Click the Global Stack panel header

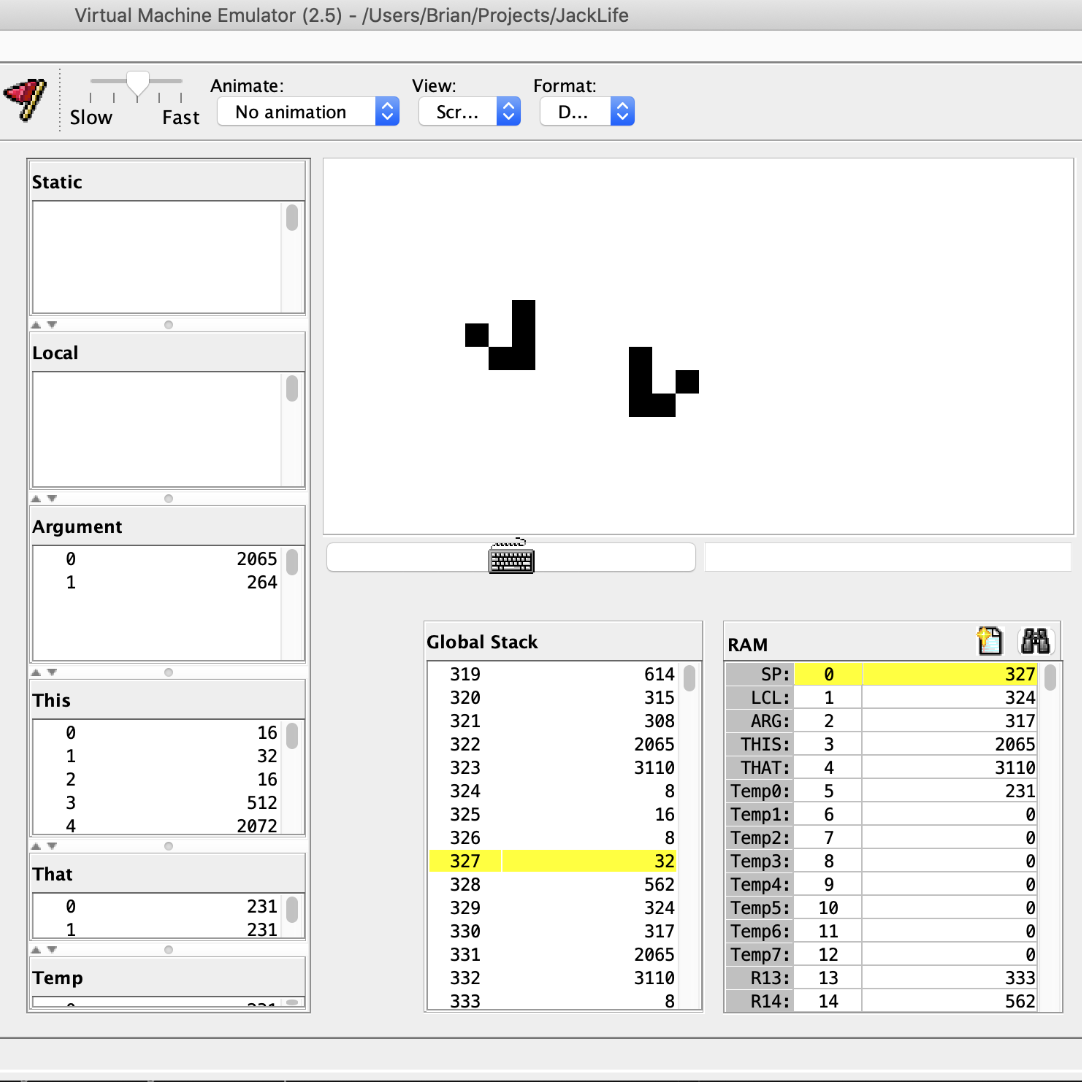pos(563,642)
